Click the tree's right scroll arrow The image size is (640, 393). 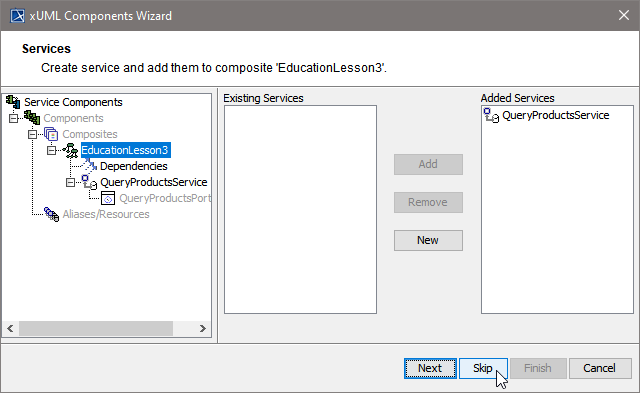[202, 329]
